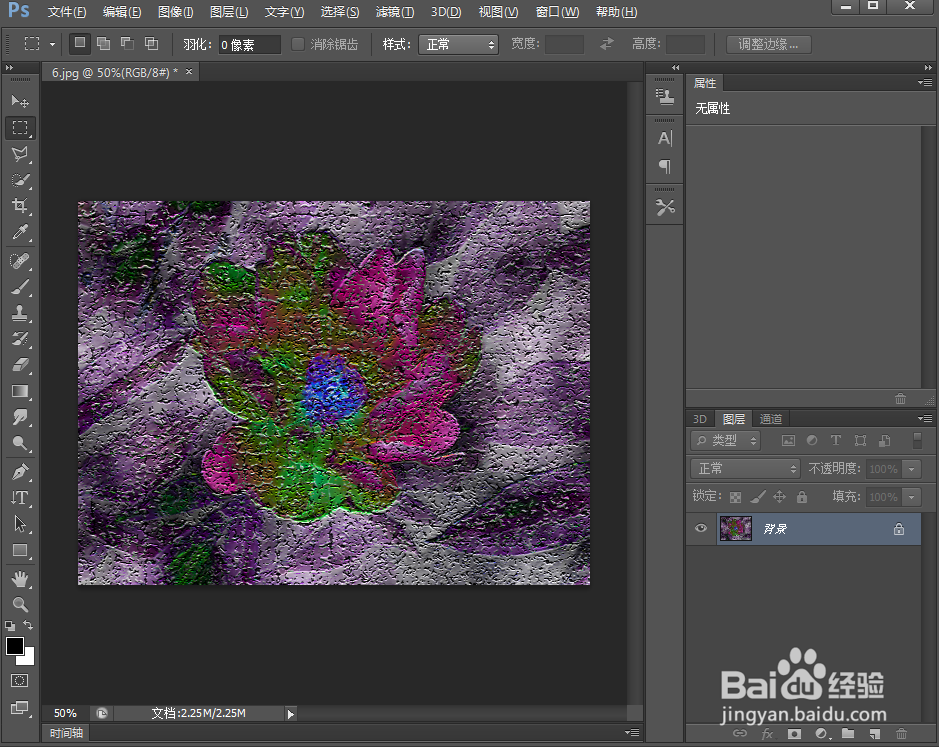This screenshot has height=747, width=939.
Task: Select the Smudge tool
Action: tap(20, 417)
